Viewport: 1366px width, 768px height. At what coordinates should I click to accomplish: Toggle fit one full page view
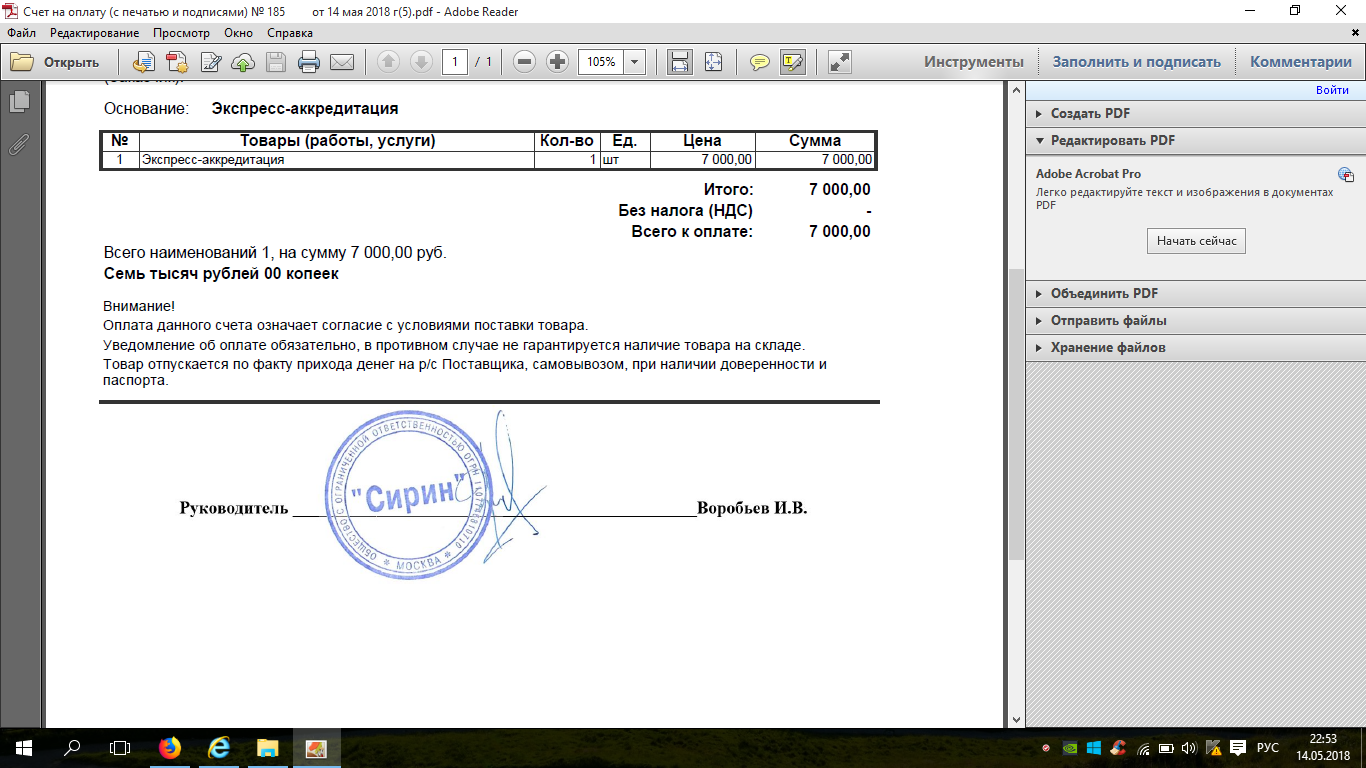point(713,62)
